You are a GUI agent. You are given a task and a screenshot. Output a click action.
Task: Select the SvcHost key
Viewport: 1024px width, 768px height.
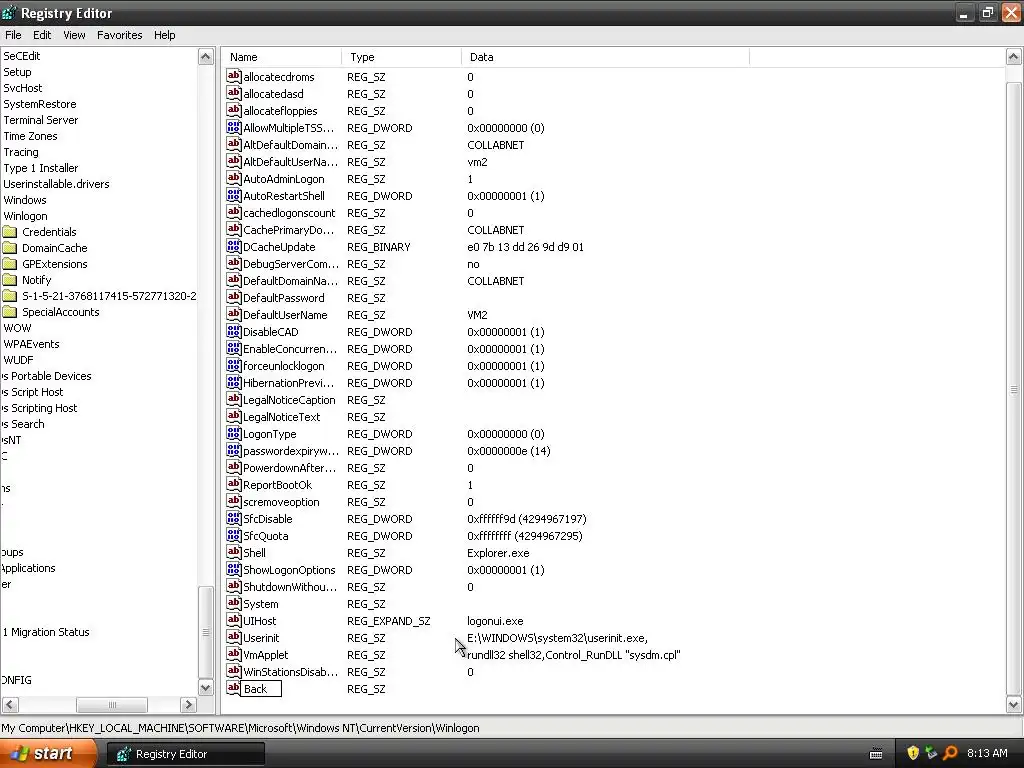pos(23,88)
